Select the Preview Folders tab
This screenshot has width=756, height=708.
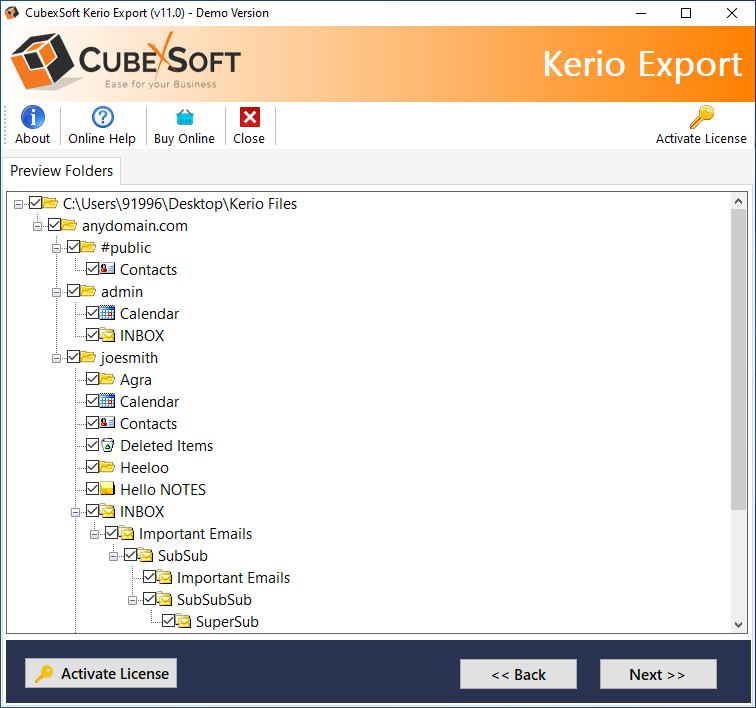point(61,171)
